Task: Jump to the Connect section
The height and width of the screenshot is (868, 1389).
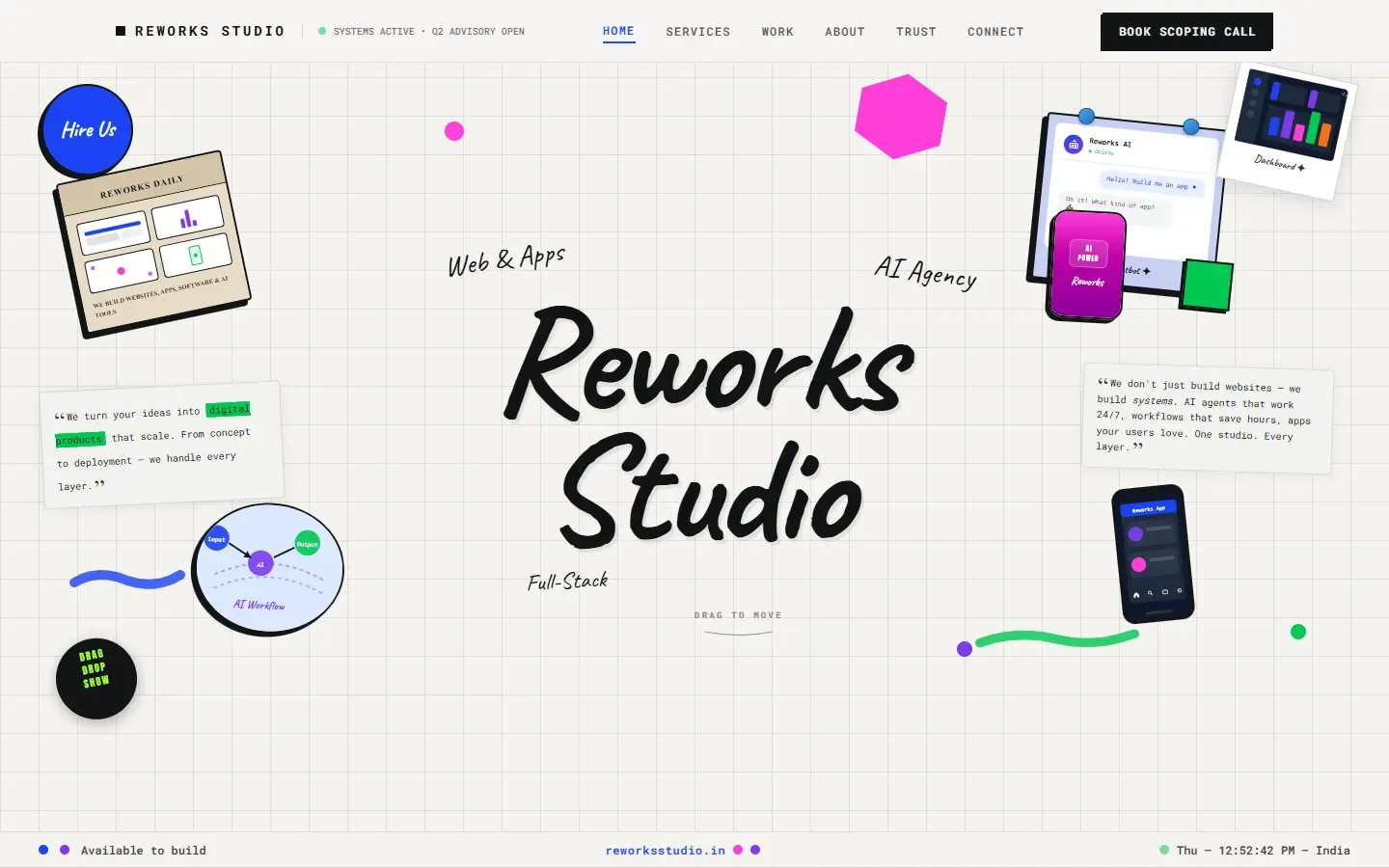Action: [x=995, y=32]
